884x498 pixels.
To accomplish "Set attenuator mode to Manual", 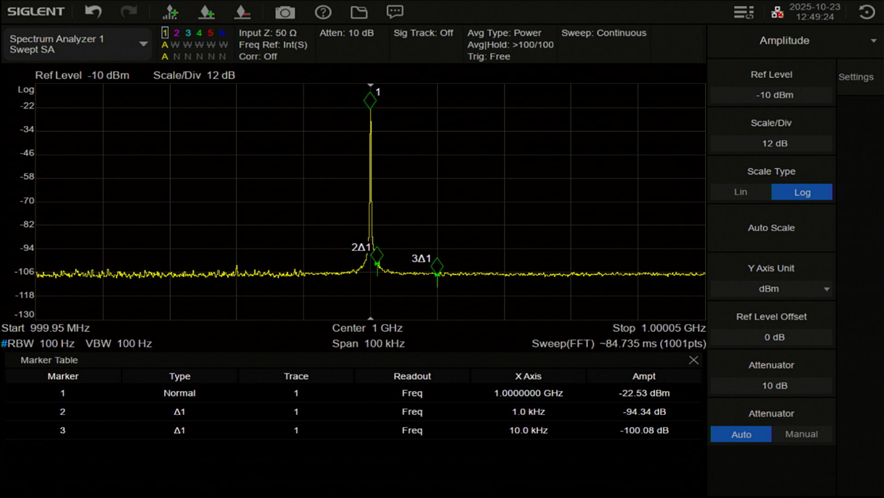I will [802, 434].
